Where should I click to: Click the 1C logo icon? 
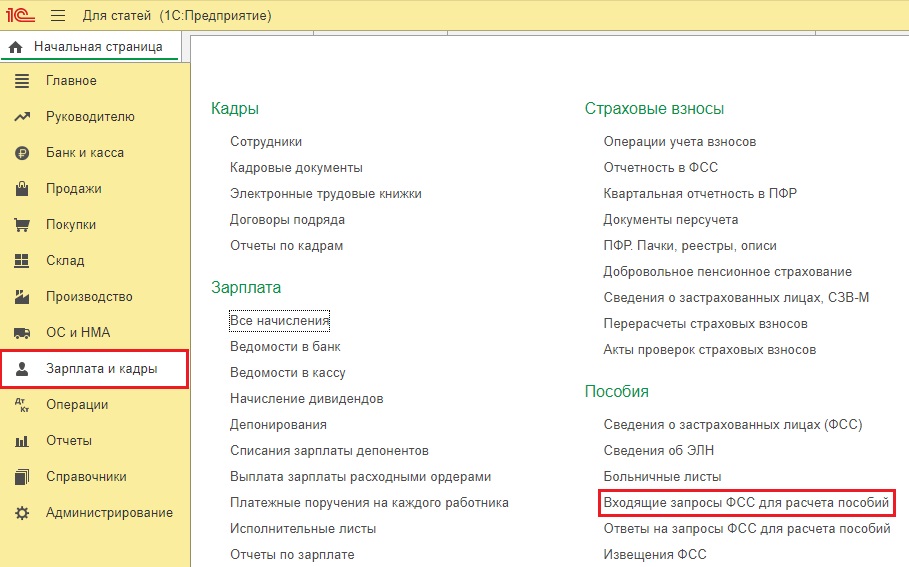[x=20, y=15]
